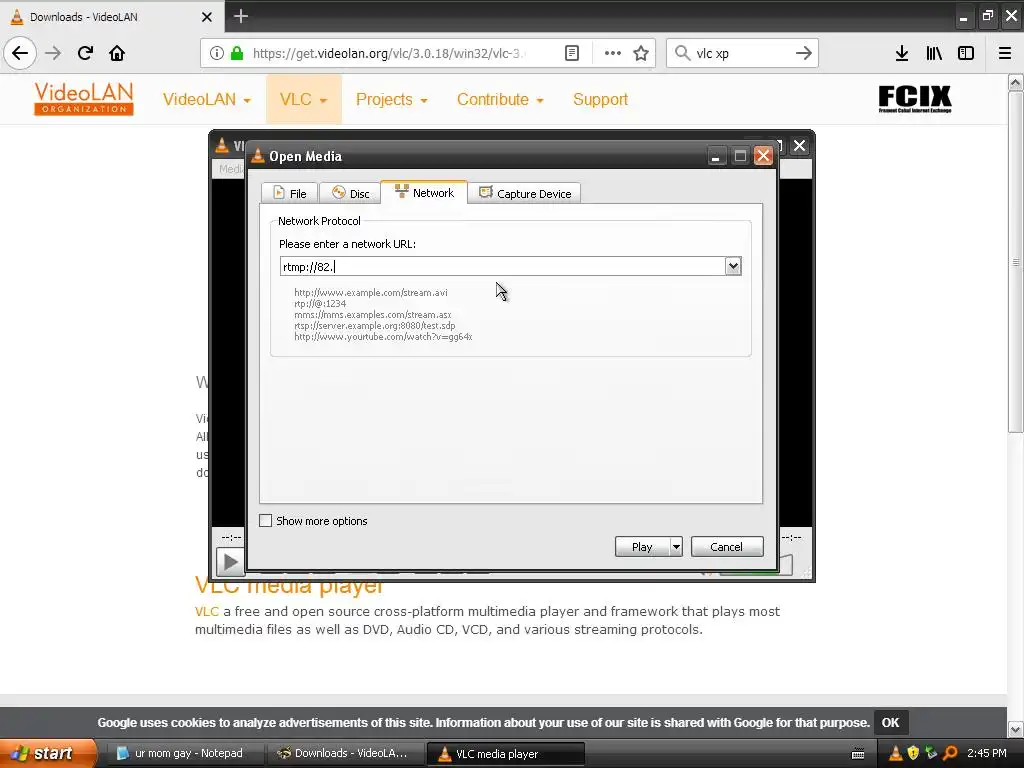Click example rtsp://server.example.org:8080/test.sdp
The width and height of the screenshot is (1024, 768).
tap(375, 326)
